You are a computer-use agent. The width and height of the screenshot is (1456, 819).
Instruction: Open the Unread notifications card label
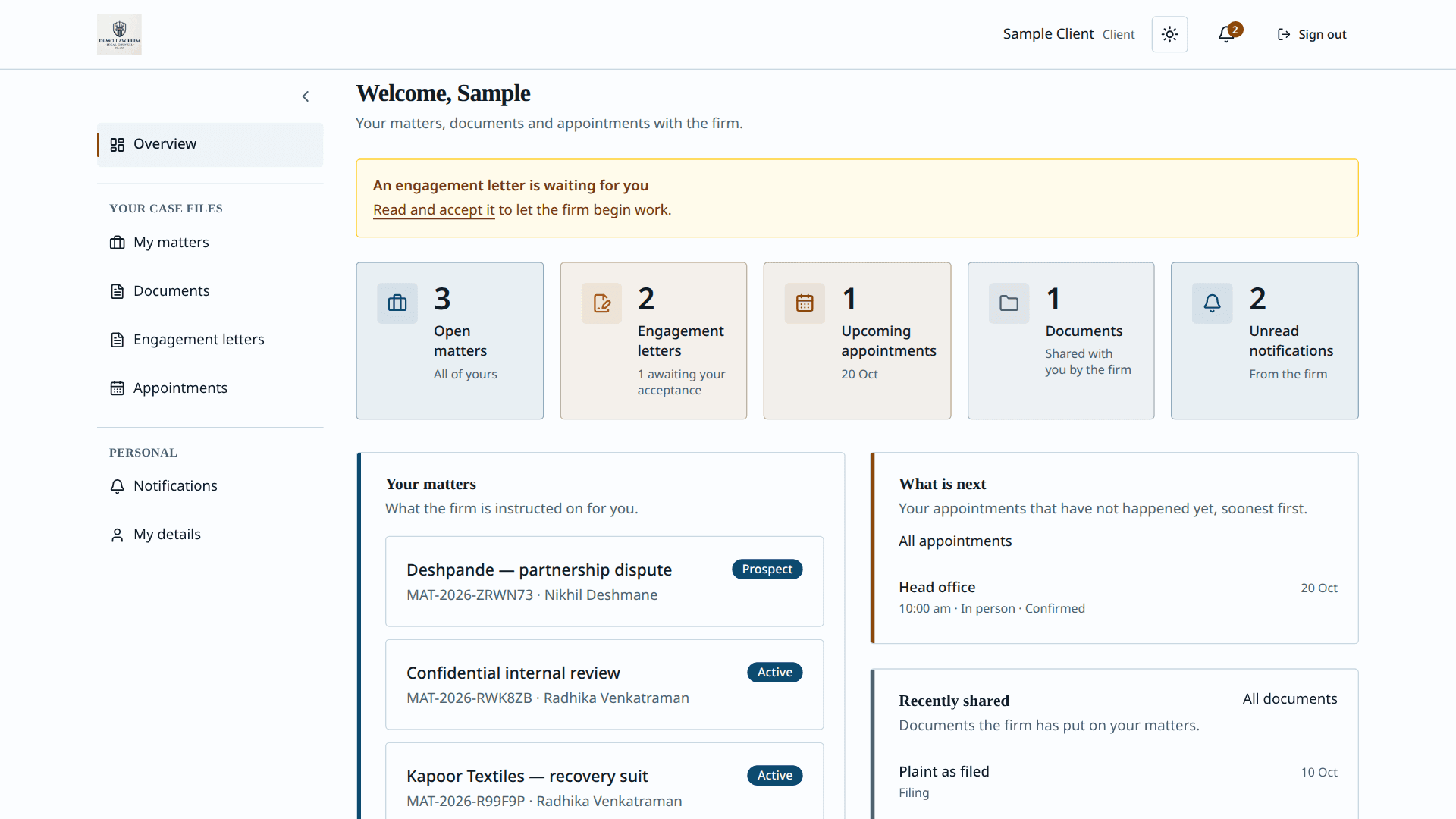click(x=1291, y=341)
